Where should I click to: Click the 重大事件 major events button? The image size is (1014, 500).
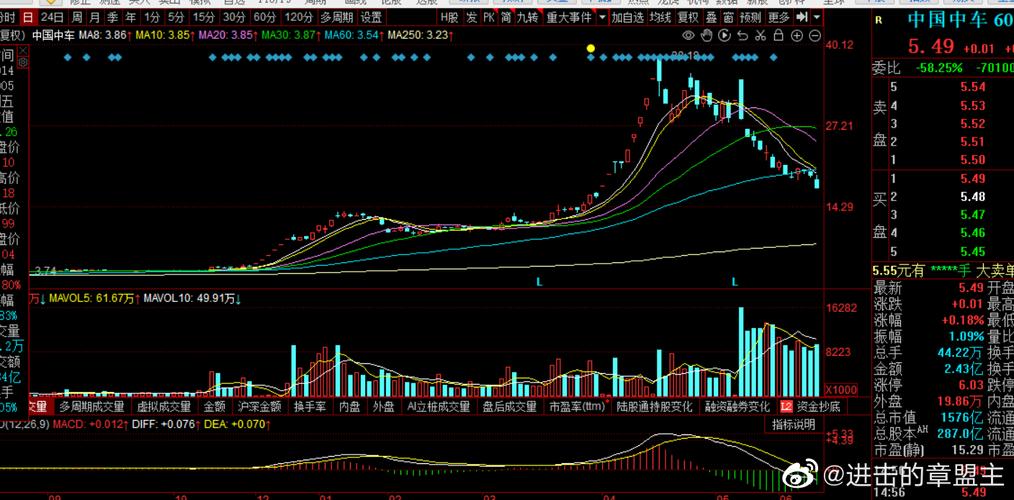(x=569, y=17)
